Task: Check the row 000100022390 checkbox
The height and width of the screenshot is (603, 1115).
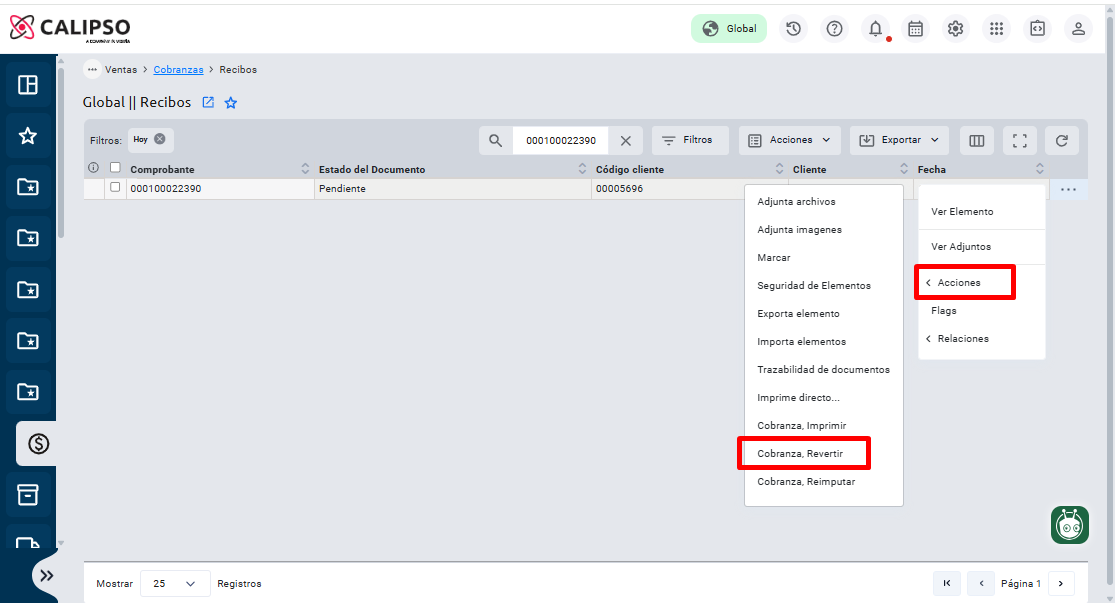Action: pyautogui.click(x=115, y=187)
